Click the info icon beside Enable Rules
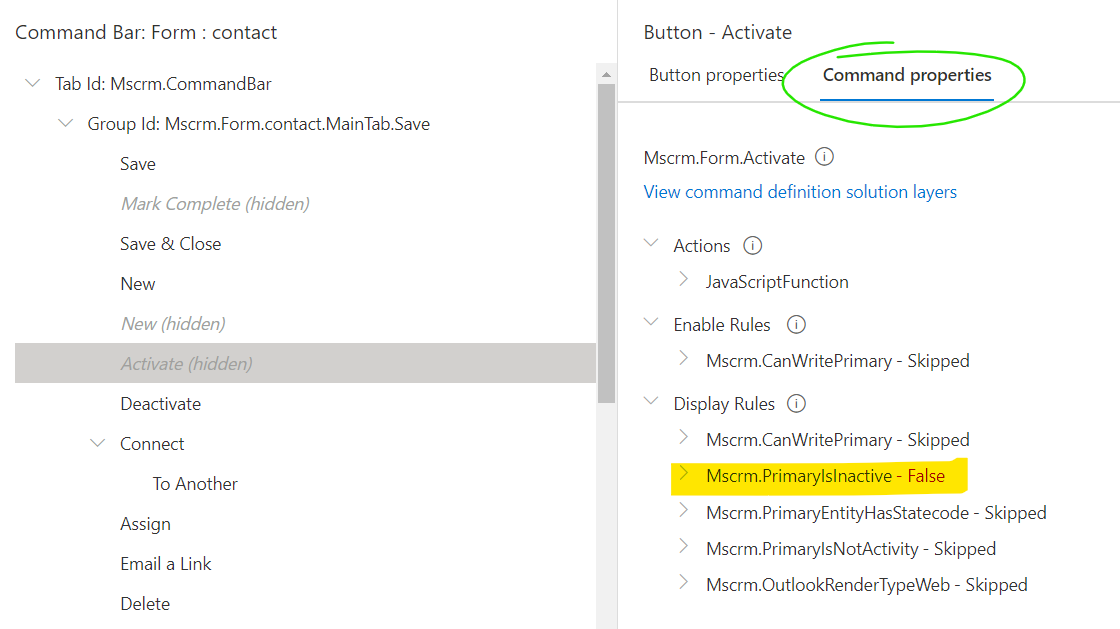Screen dimensions: 1120x629 pos(796,325)
